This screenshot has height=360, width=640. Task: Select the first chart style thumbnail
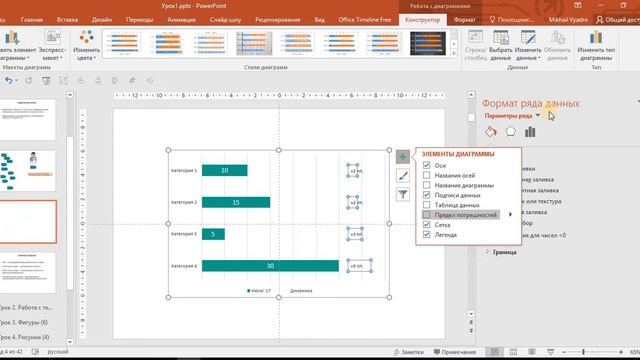point(124,43)
